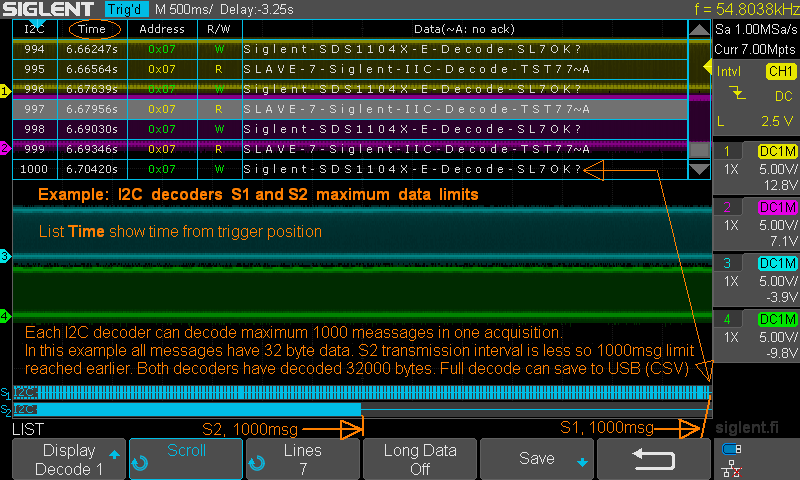Select decode list row 1000
The height and width of the screenshot is (480, 800).
[x=350, y=169]
